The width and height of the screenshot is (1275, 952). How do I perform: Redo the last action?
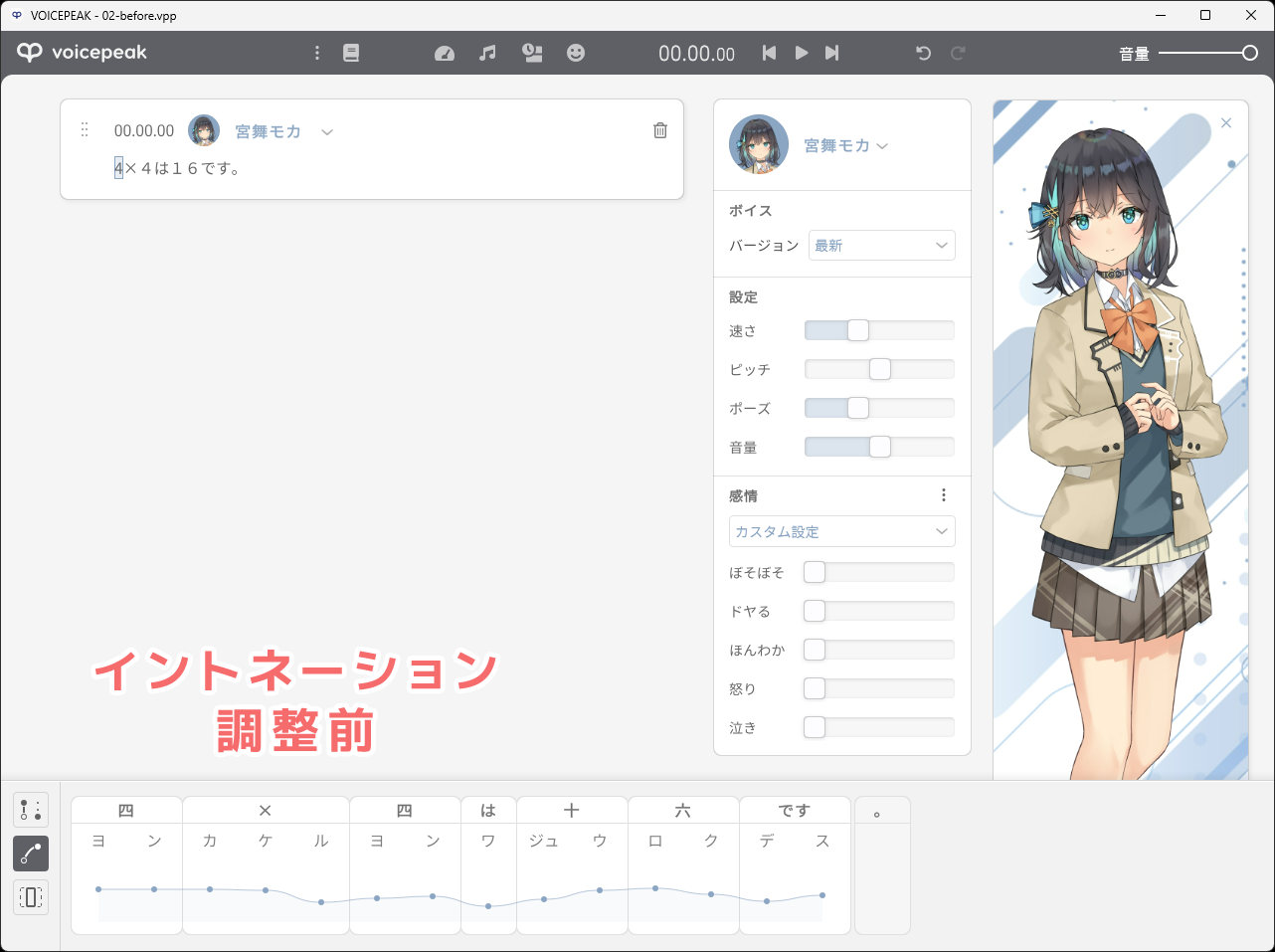(958, 53)
